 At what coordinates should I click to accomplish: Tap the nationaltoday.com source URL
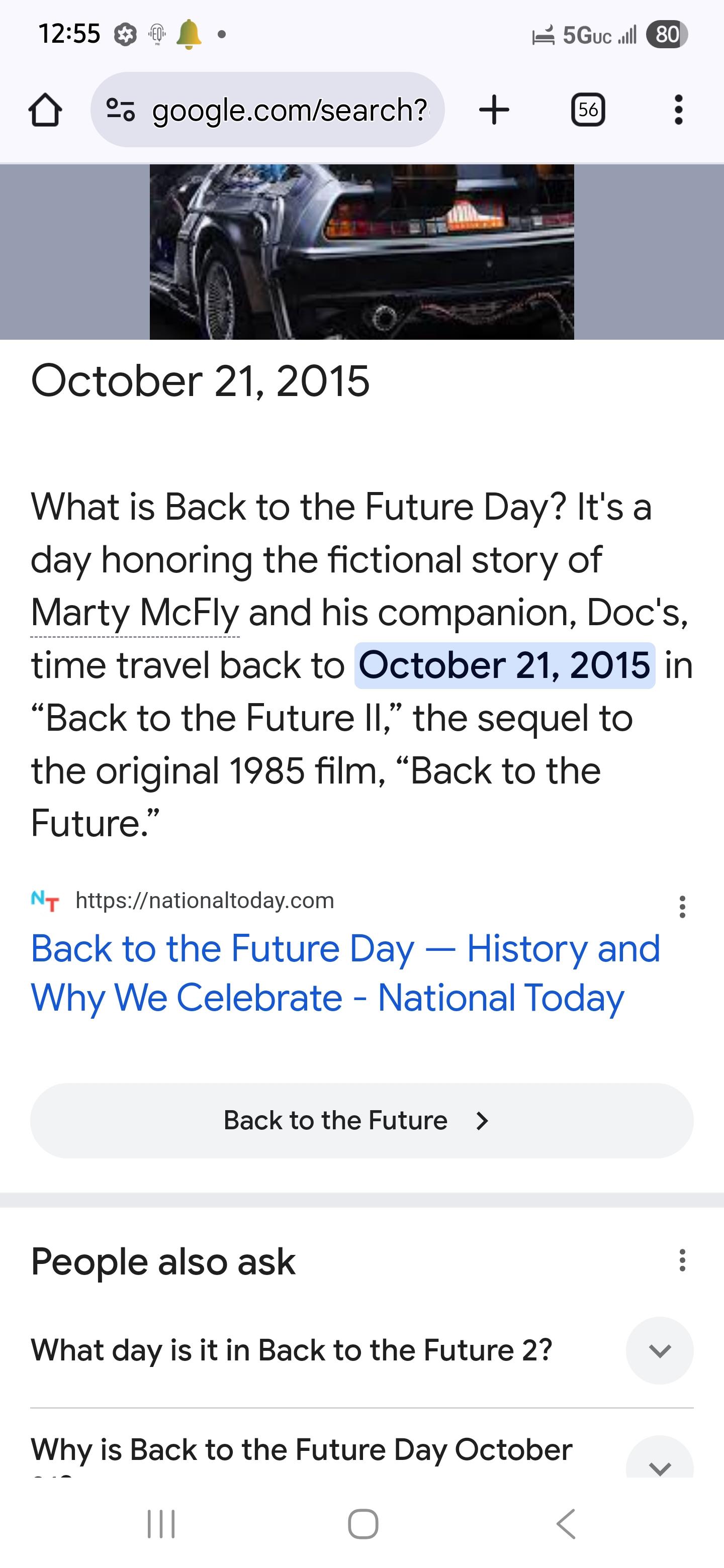(x=205, y=900)
